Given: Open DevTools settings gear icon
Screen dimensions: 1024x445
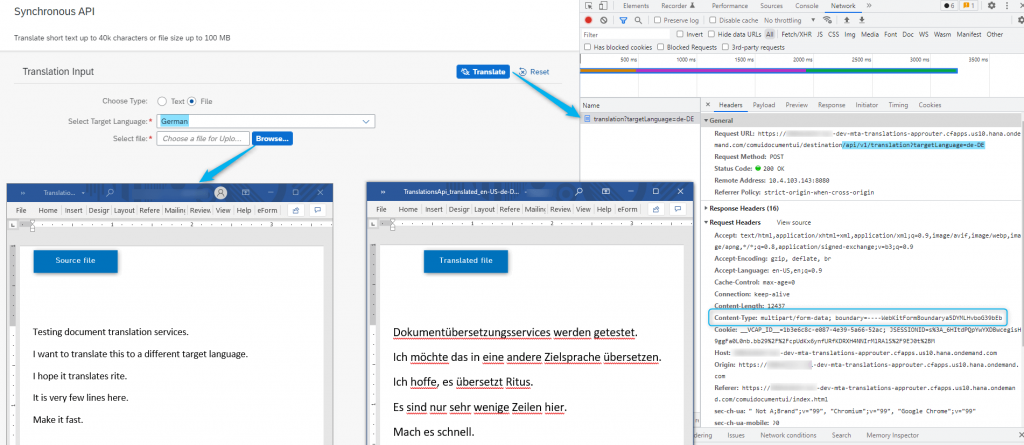Looking at the screenshot, I should (x=991, y=6).
